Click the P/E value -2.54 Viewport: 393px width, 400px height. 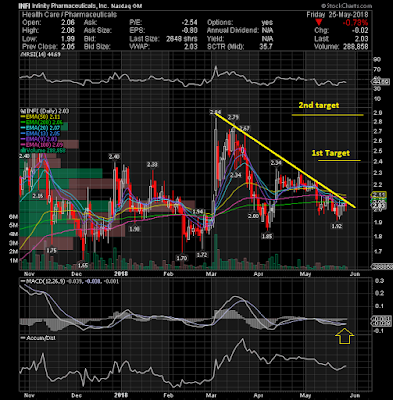[x=189, y=23]
